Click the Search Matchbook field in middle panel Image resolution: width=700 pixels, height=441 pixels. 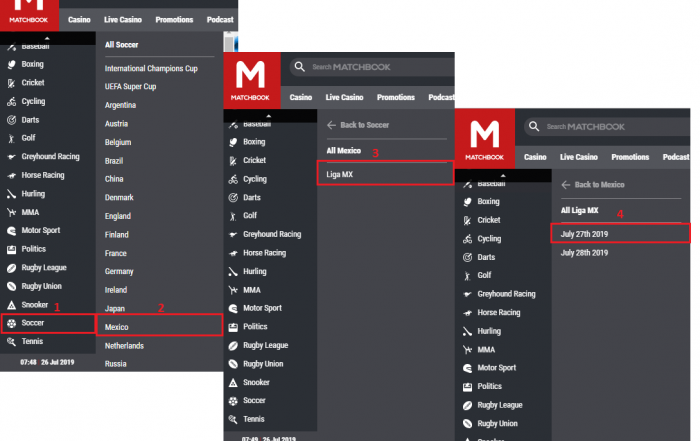(x=372, y=67)
